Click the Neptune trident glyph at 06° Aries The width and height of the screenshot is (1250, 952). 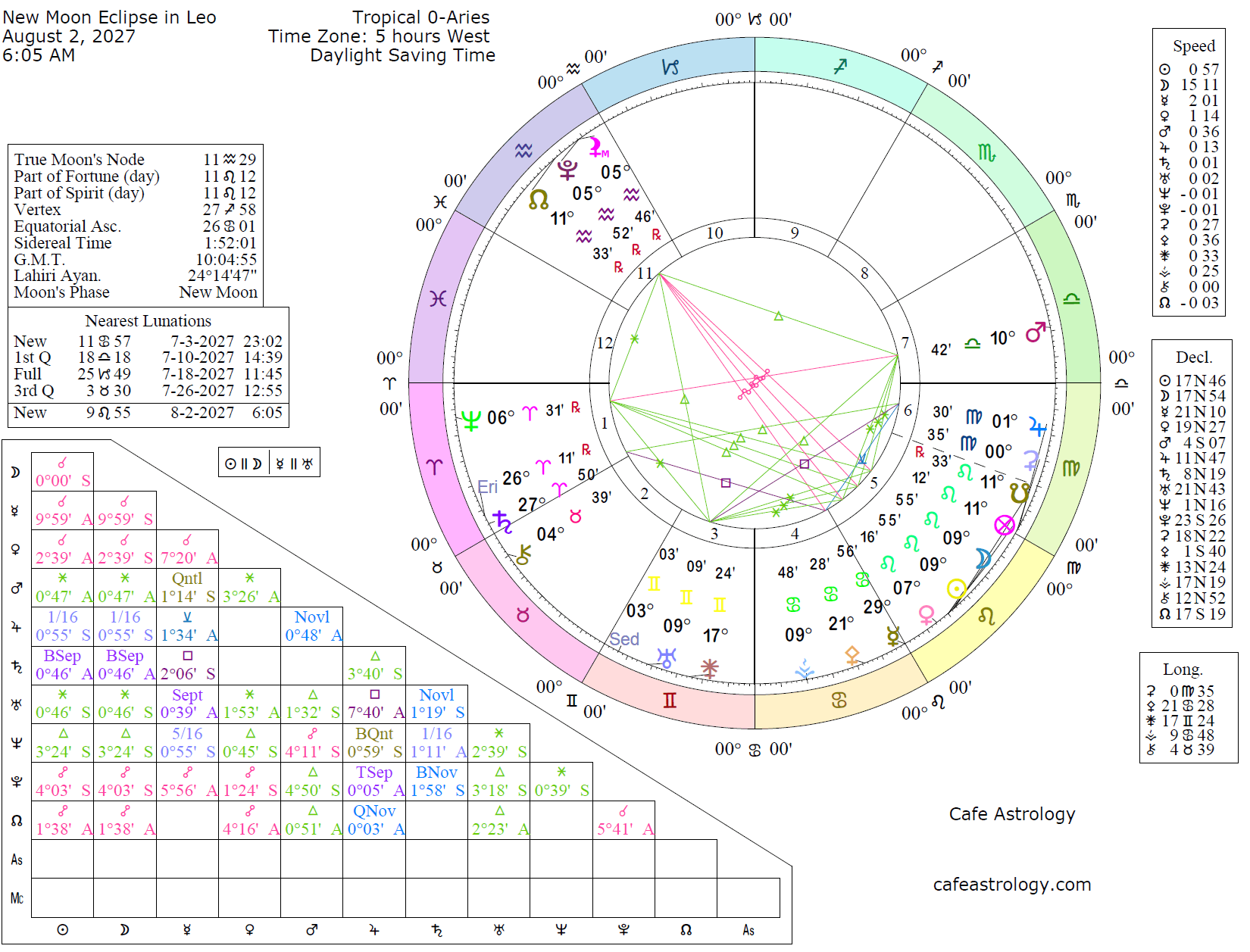coord(471,420)
